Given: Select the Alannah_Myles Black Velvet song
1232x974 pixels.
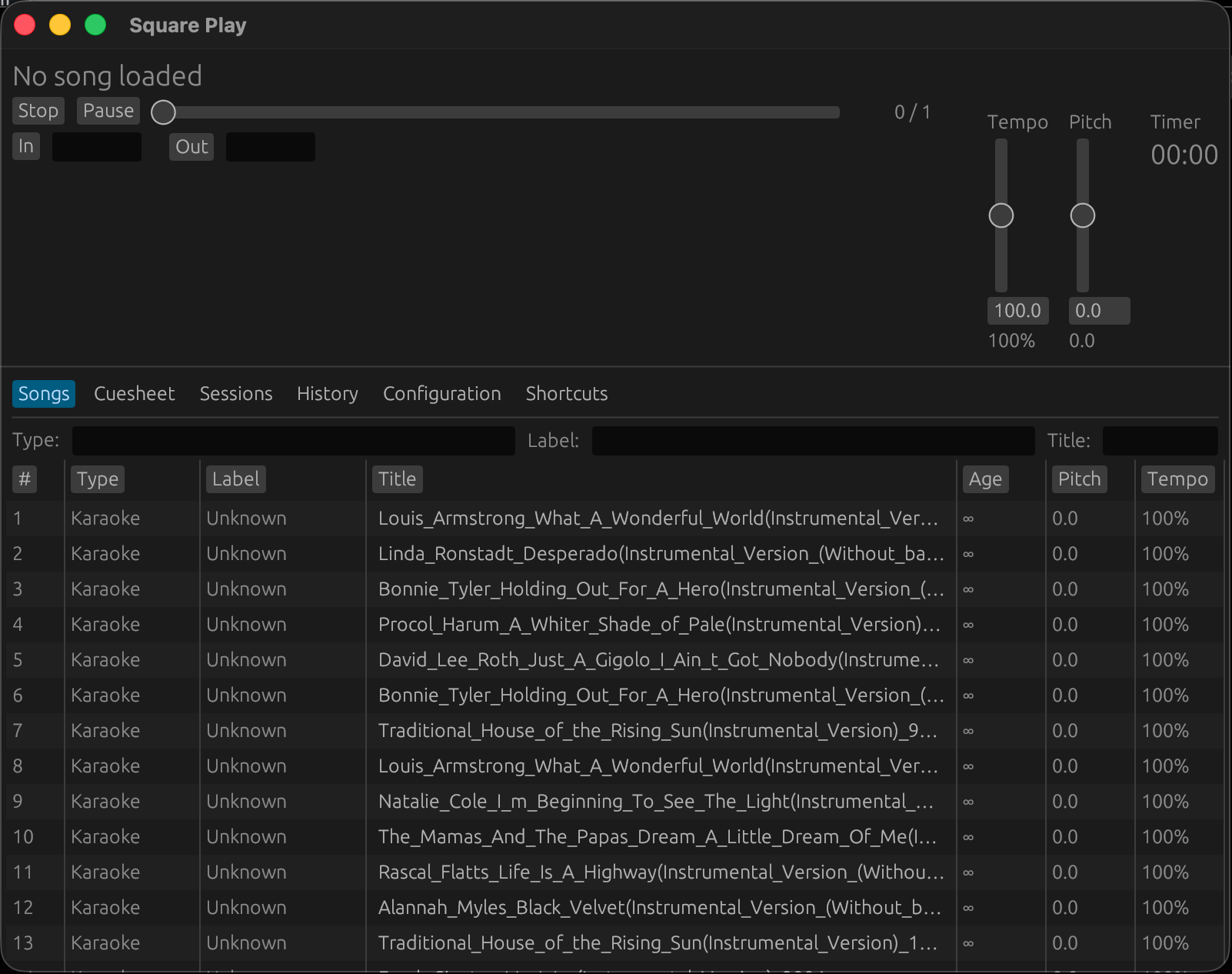Looking at the screenshot, I should 658,908.
